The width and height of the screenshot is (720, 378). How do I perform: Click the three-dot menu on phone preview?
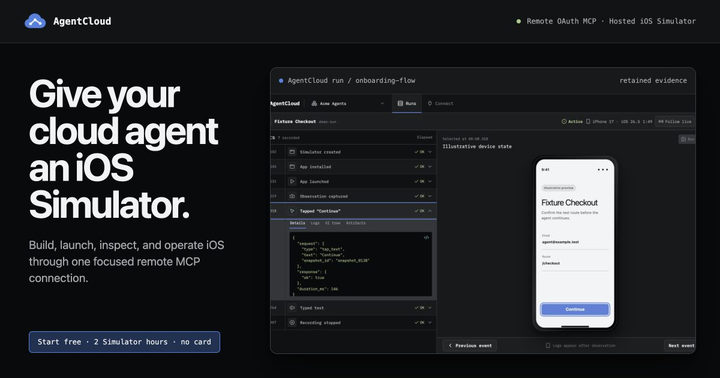click(602, 169)
